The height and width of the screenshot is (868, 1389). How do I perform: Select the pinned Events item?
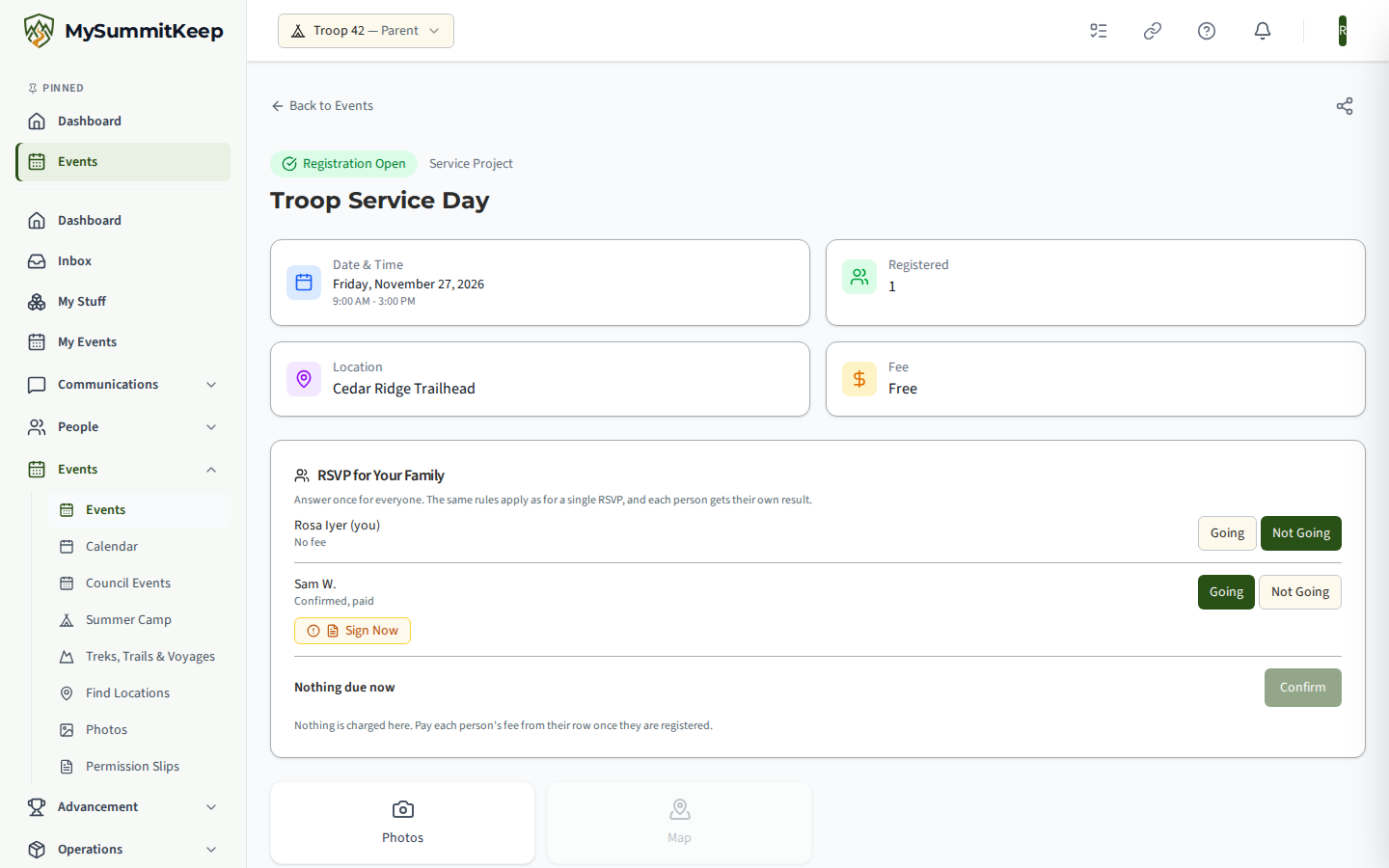[x=123, y=162]
